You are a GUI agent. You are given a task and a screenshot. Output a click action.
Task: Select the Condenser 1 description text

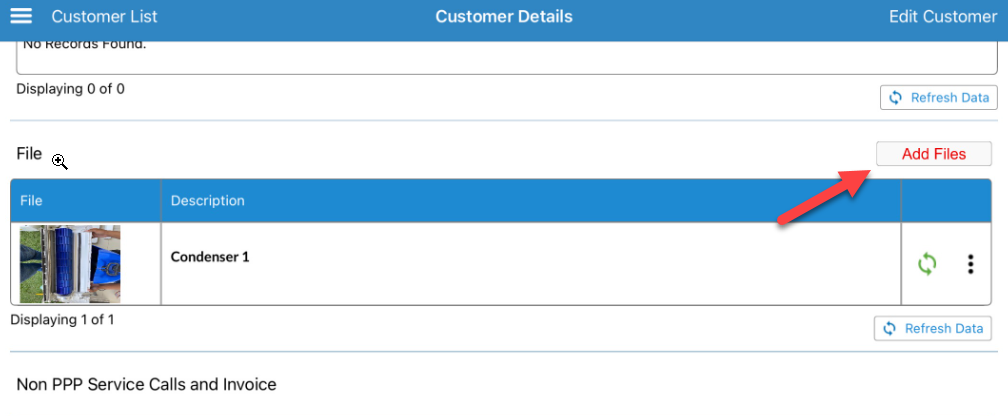pos(210,257)
